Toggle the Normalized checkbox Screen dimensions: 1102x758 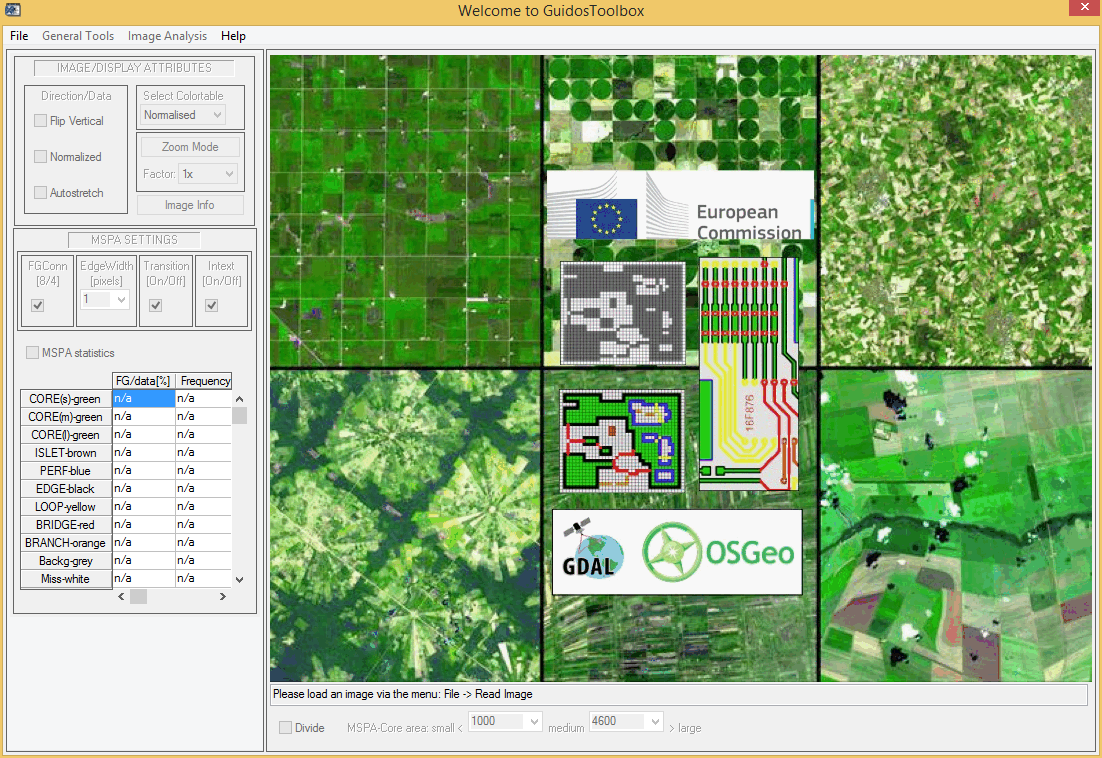click(x=41, y=157)
